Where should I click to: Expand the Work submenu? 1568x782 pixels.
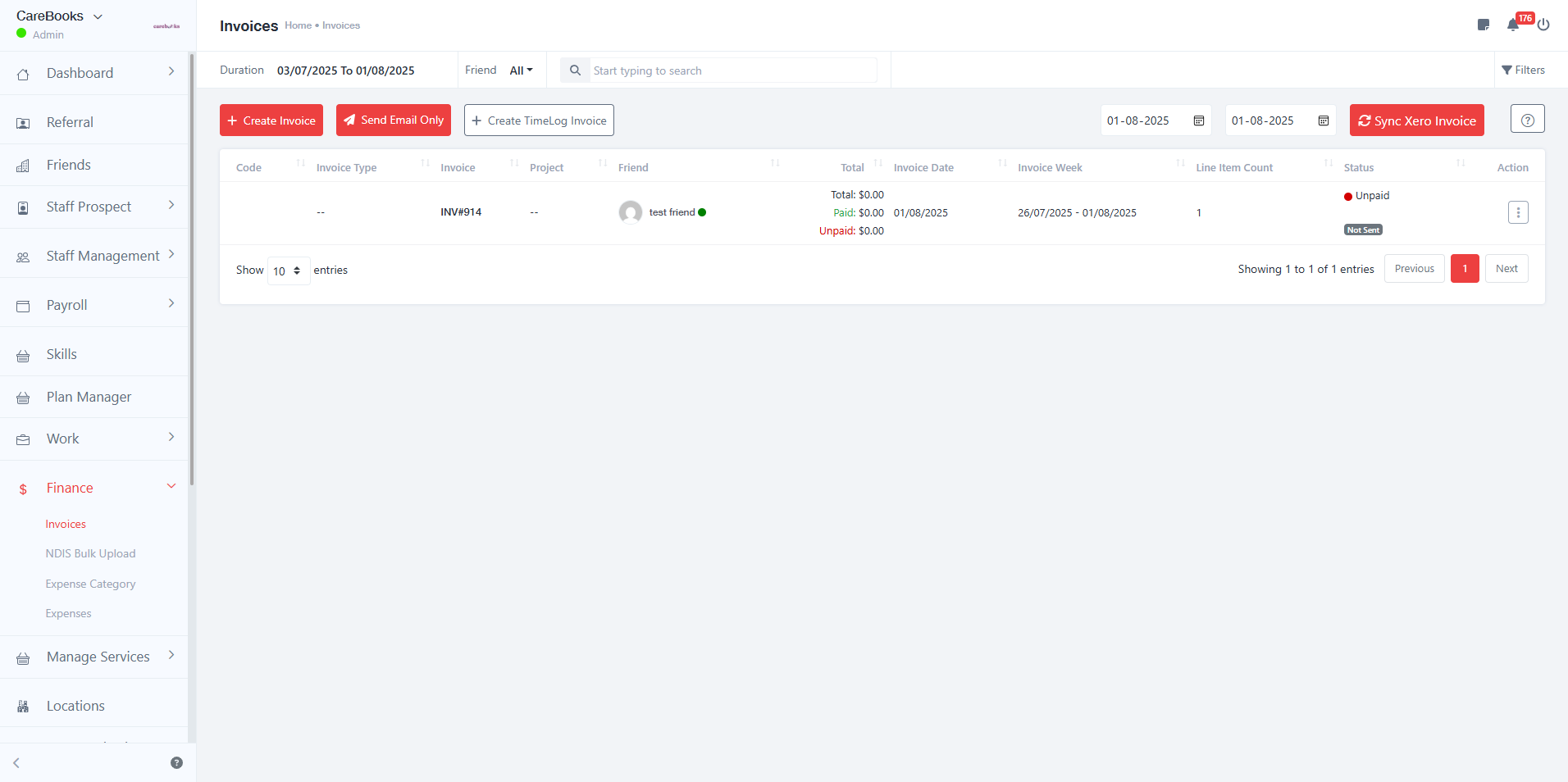(x=171, y=437)
